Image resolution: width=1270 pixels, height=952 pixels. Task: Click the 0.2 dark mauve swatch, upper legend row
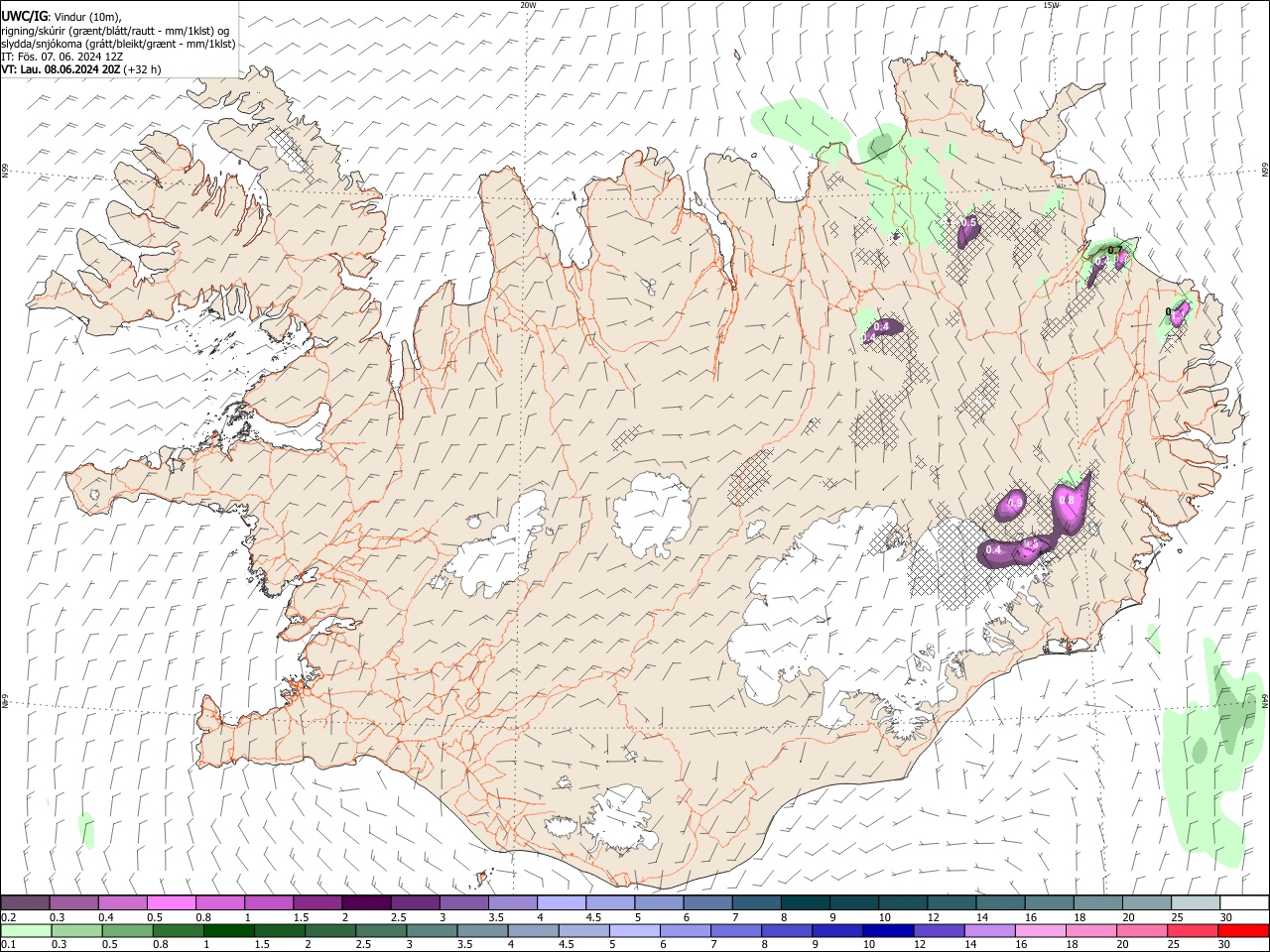25,902
